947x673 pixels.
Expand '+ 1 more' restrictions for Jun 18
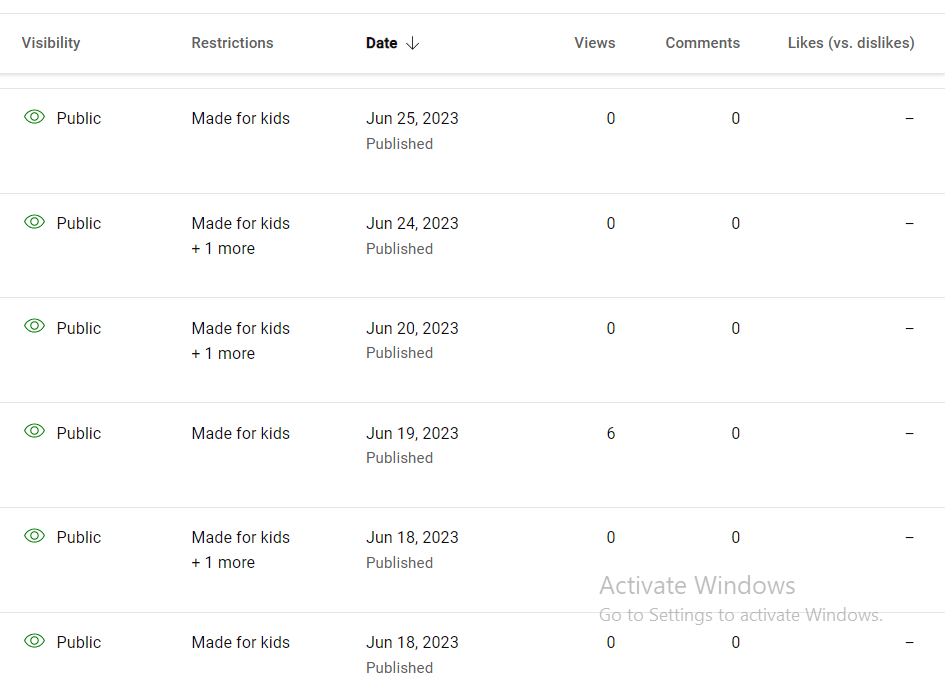click(223, 562)
